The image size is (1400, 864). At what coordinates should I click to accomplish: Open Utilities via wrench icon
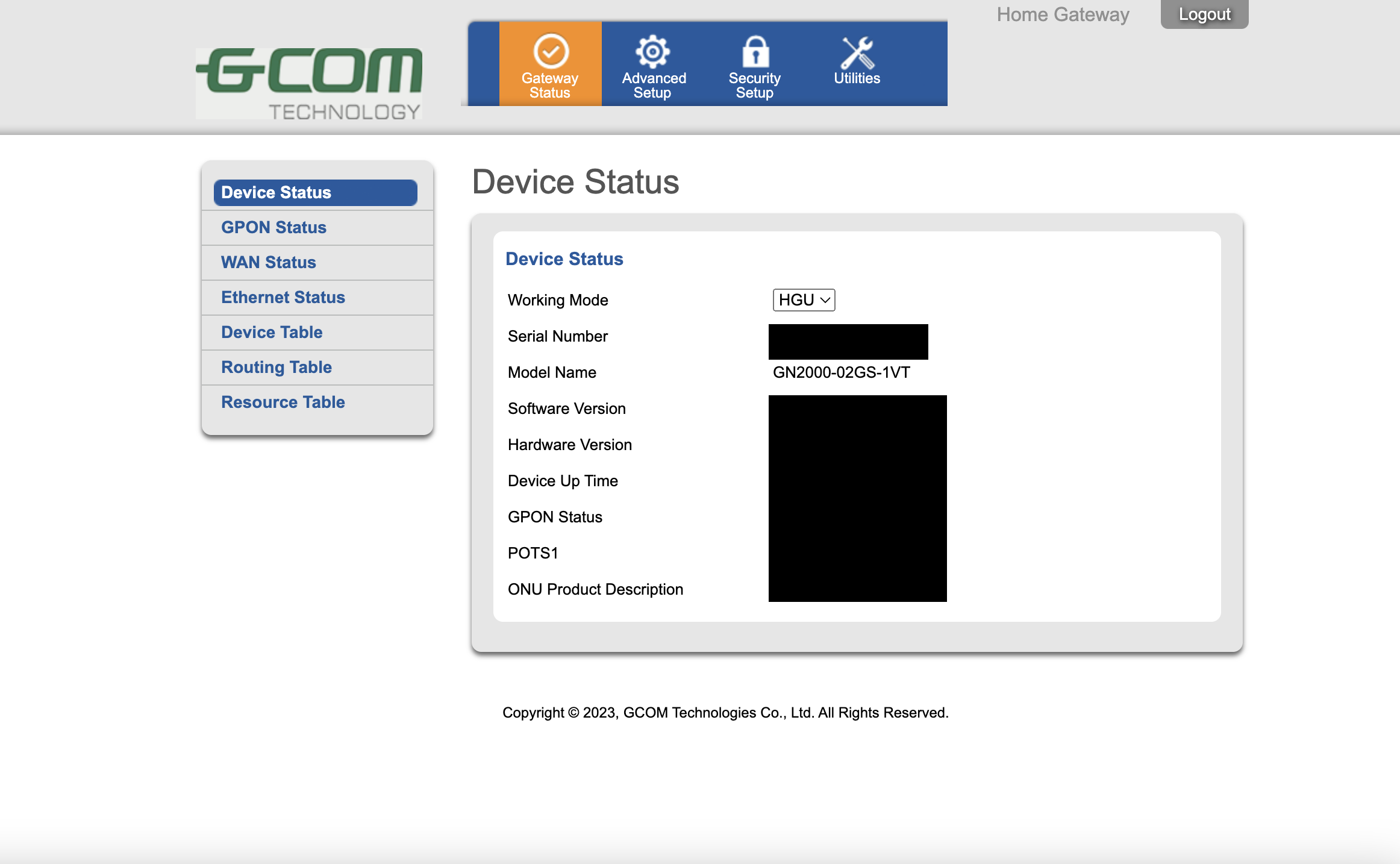[x=857, y=52]
